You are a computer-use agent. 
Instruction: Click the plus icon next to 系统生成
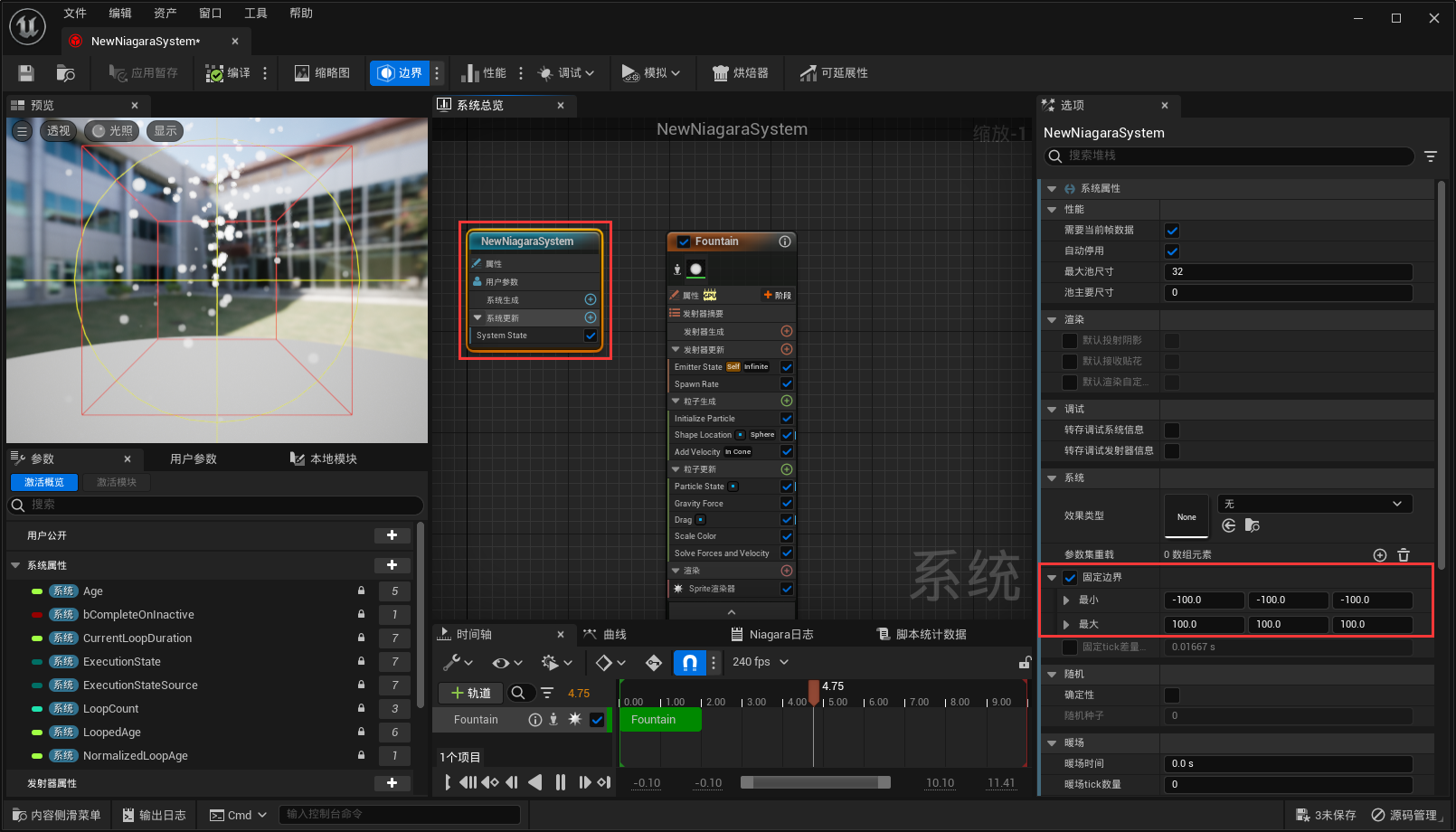591,299
